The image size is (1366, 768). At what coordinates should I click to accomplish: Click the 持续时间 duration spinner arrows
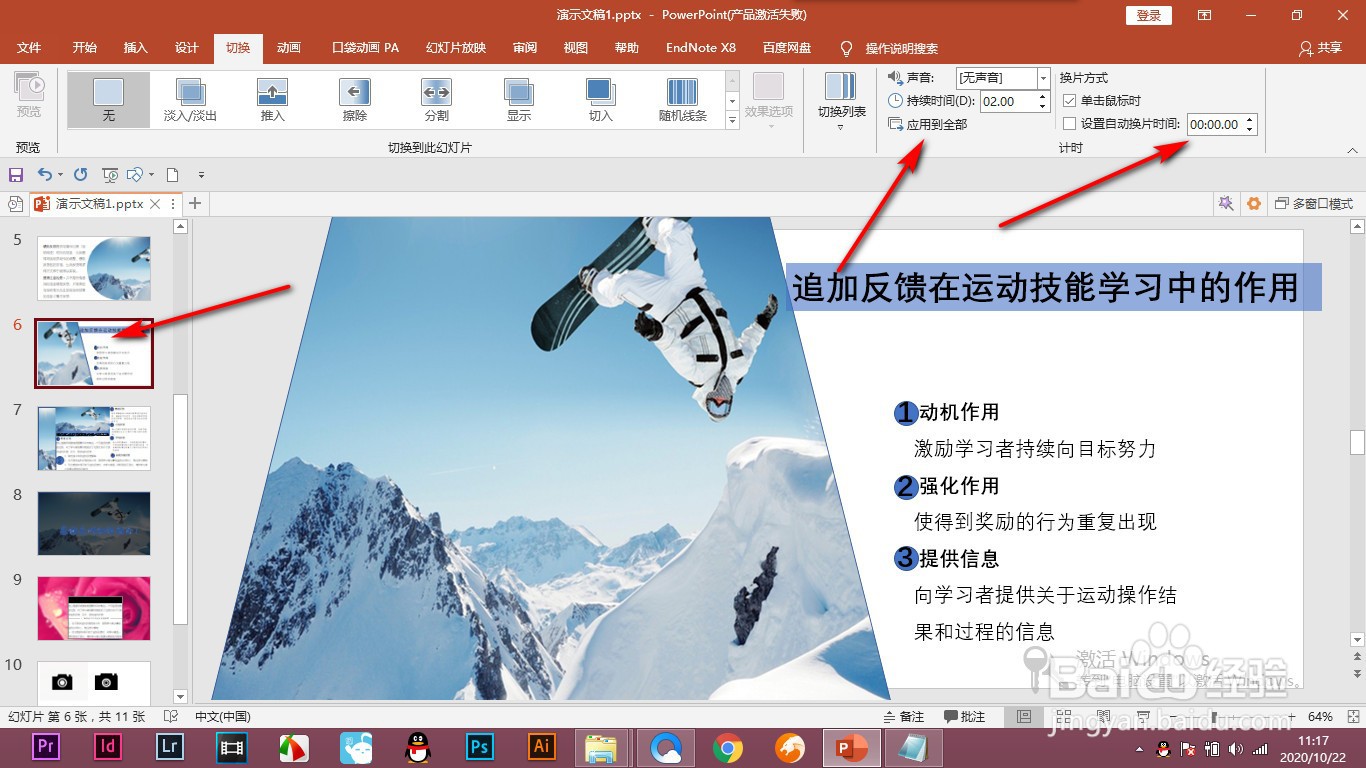point(1044,101)
